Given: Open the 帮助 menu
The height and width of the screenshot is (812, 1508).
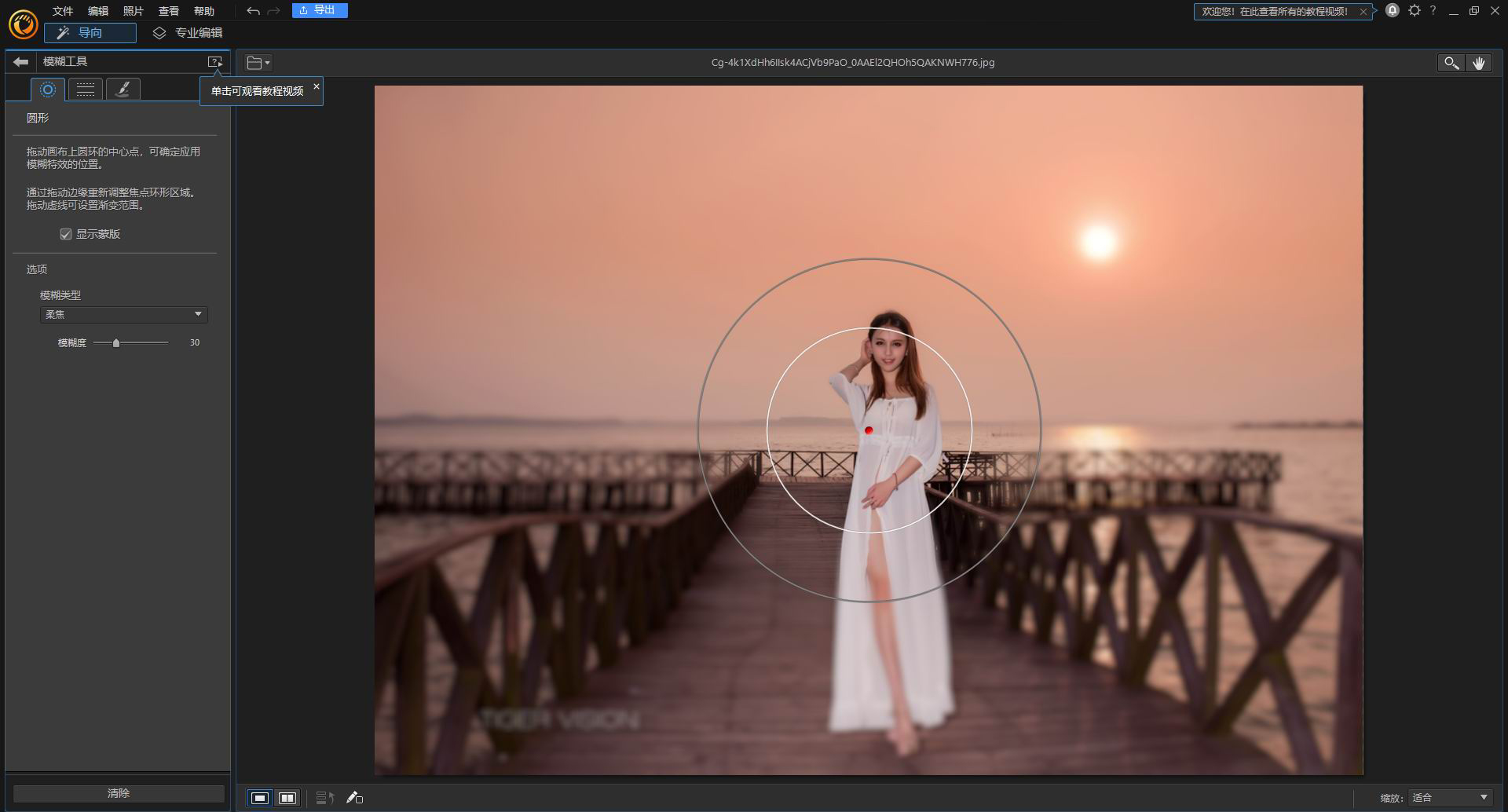Looking at the screenshot, I should (x=204, y=11).
